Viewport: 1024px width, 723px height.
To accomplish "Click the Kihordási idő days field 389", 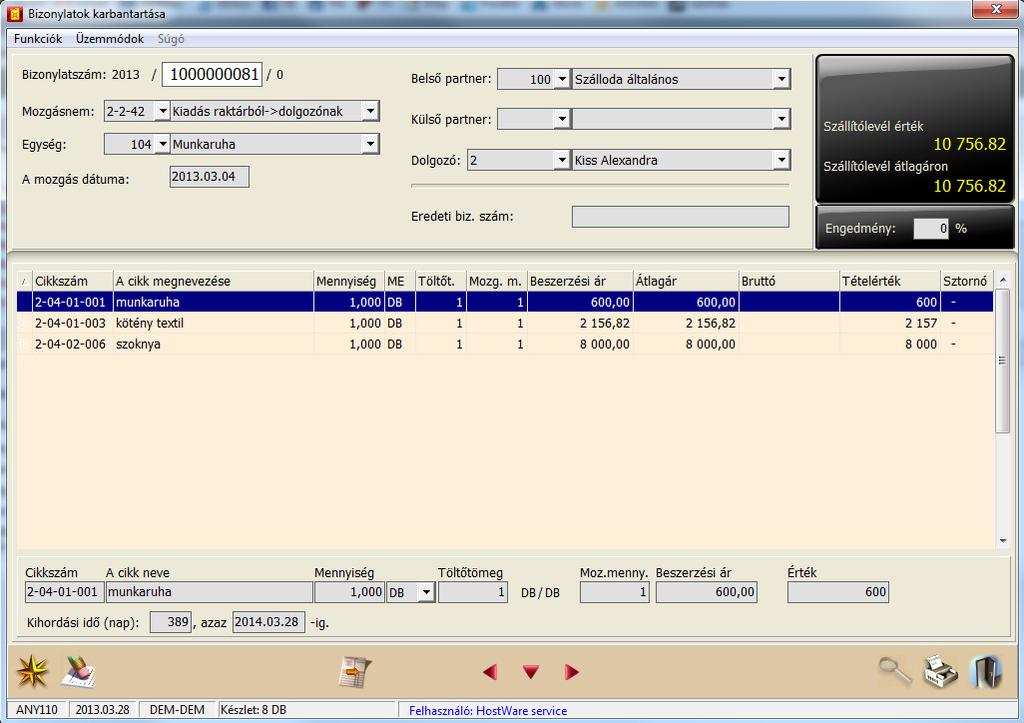I will (x=171, y=622).
